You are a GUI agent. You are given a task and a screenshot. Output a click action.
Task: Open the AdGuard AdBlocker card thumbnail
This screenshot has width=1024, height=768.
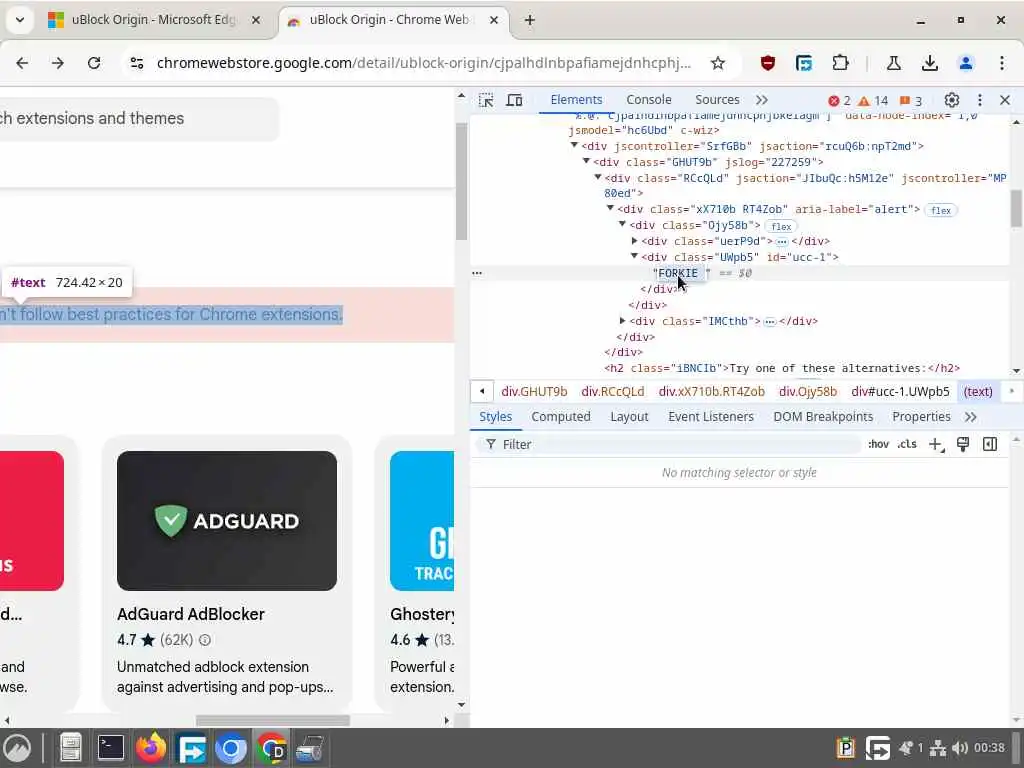point(227,520)
